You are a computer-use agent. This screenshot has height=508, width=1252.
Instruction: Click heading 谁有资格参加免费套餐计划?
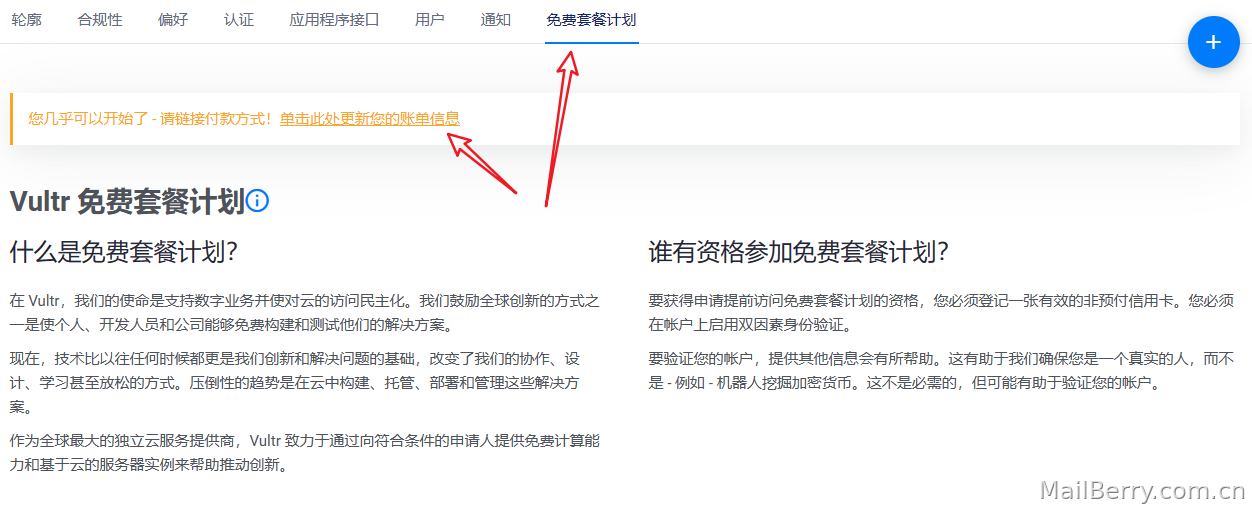coord(799,252)
